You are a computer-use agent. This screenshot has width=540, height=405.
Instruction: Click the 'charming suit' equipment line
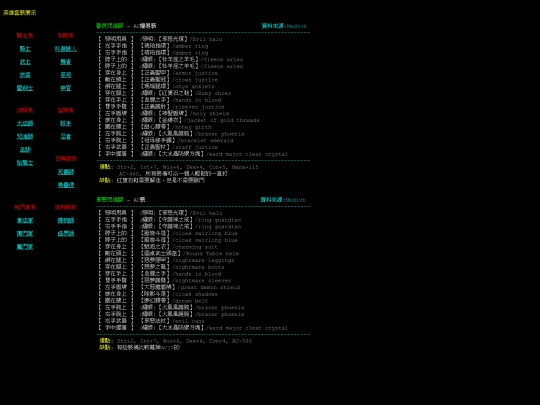158,247
